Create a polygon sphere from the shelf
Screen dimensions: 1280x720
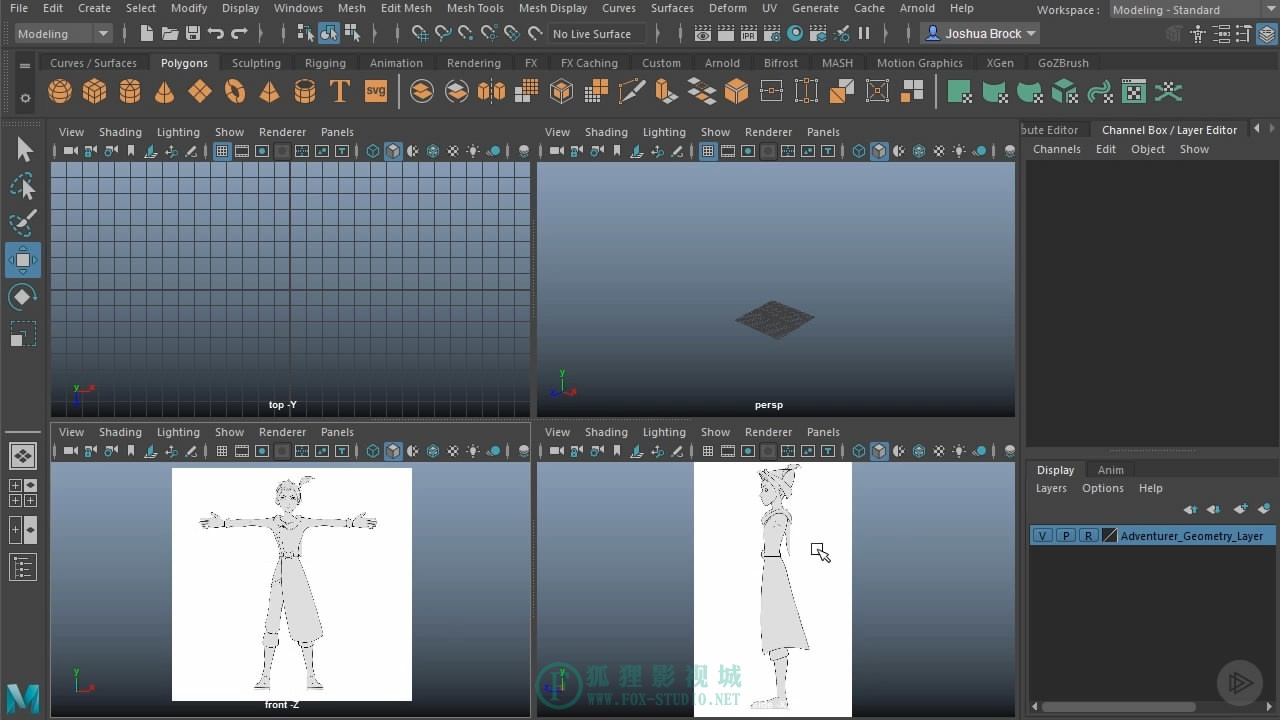click(x=60, y=92)
